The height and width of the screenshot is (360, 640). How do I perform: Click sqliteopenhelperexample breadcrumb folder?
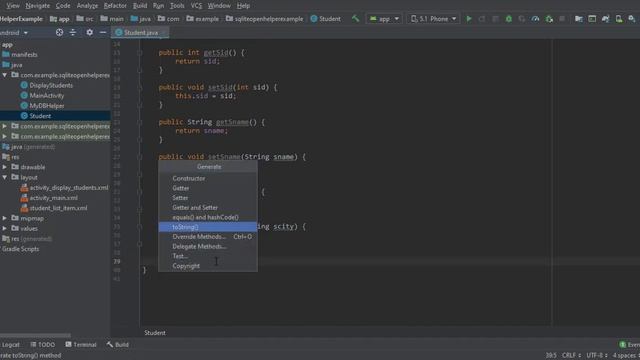pos(264,19)
